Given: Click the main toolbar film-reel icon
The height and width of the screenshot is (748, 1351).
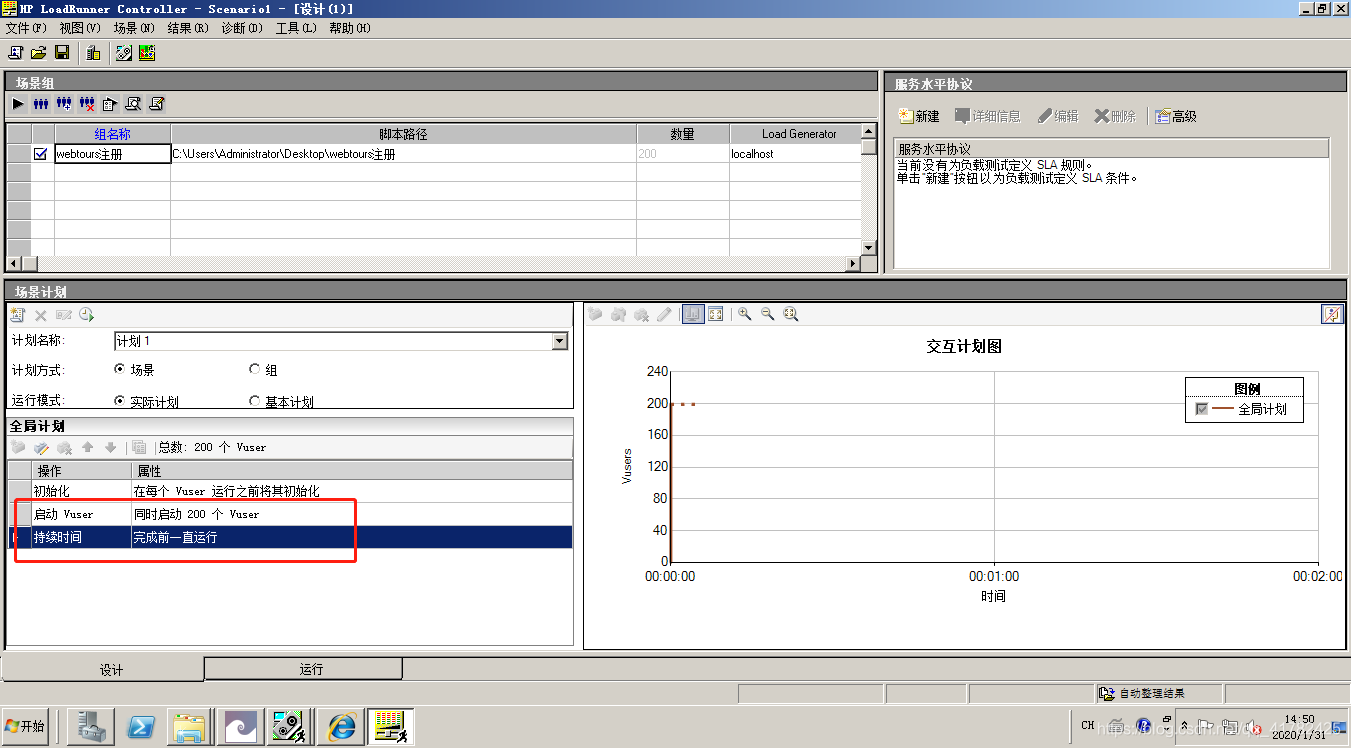Looking at the screenshot, I should [x=124, y=52].
